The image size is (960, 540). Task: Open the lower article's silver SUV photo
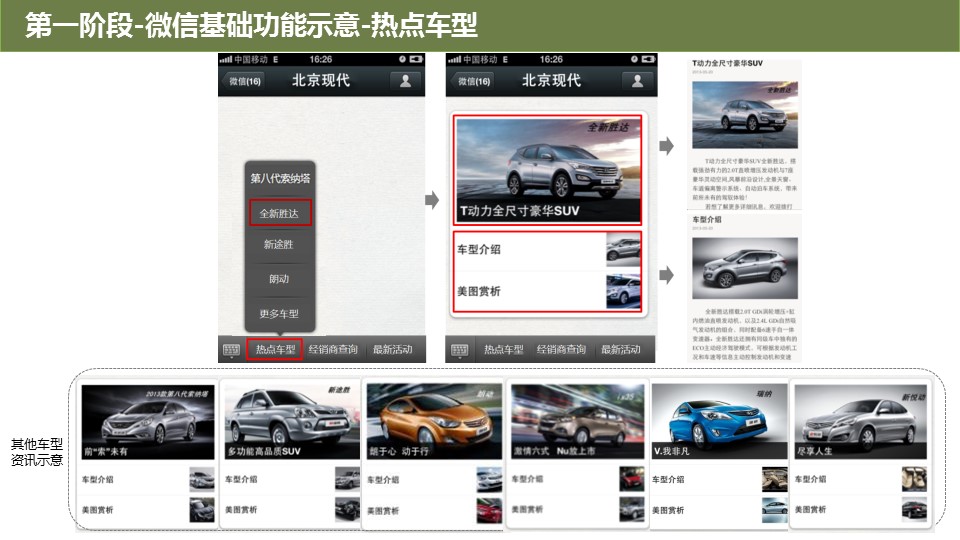tap(744, 268)
